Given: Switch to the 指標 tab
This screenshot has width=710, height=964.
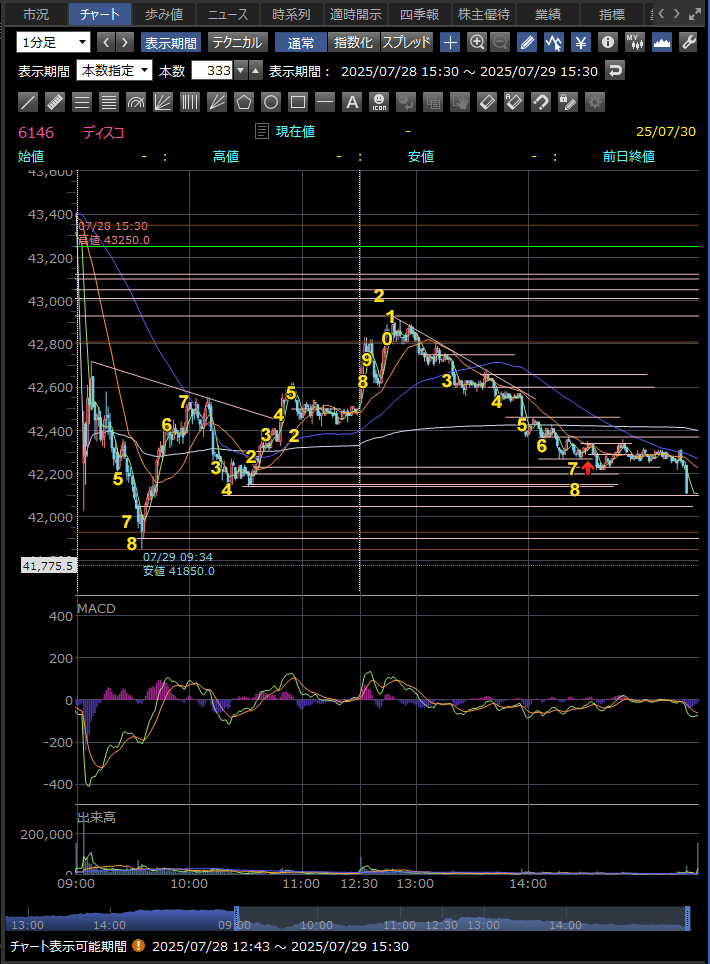Looking at the screenshot, I should 612,14.
